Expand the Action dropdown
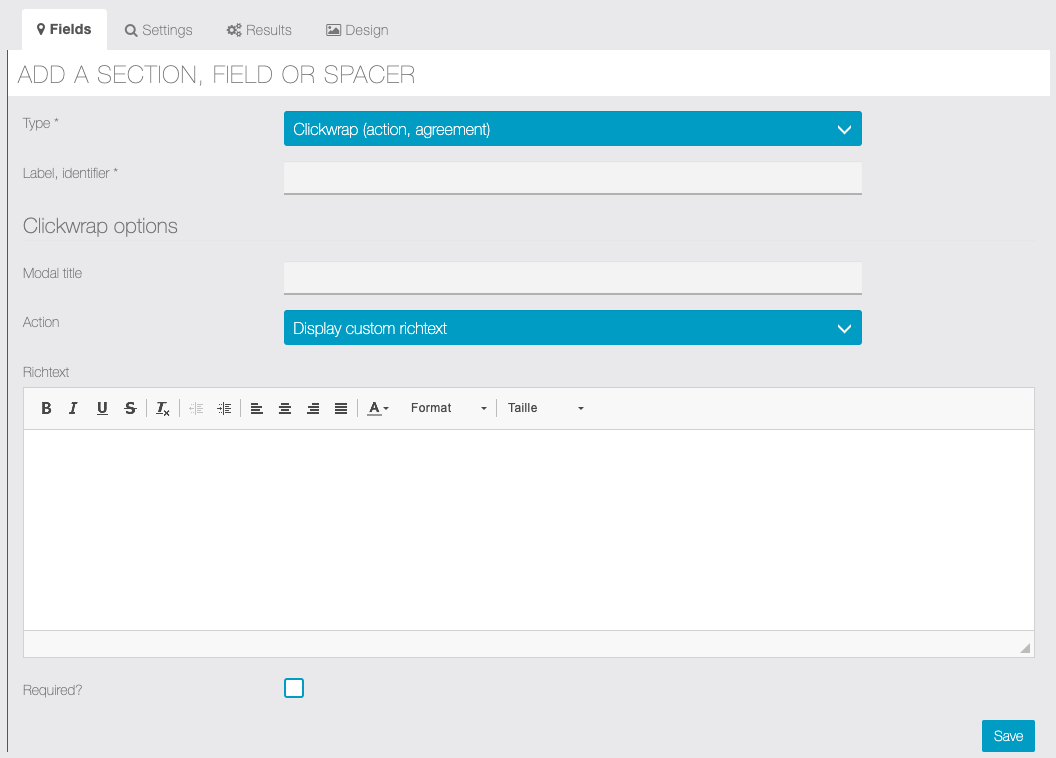This screenshot has height=758, width=1056. pos(572,328)
